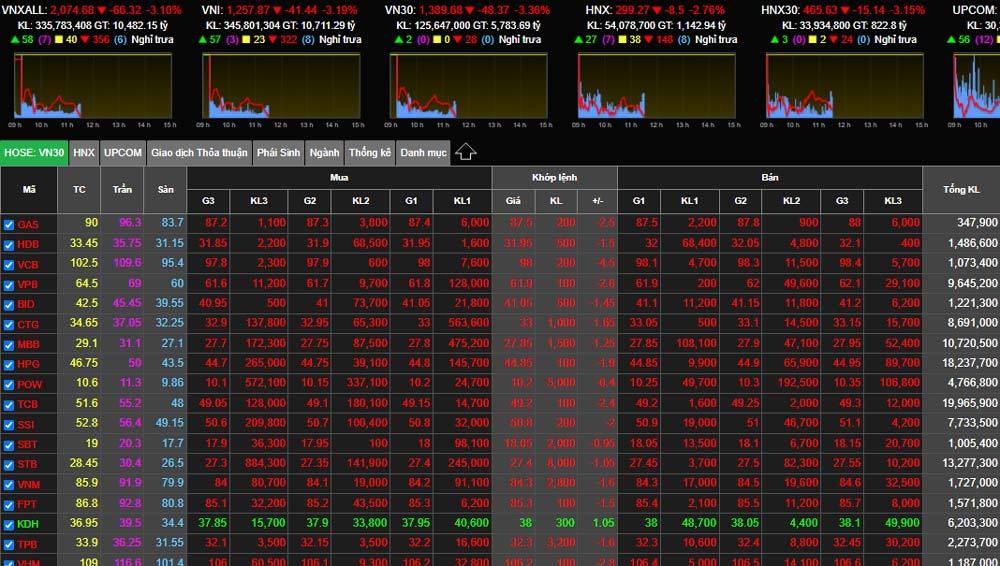This screenshot has height=566, width=1000.
Task: Select the HPG ticker in the table
Action: (28, 364)
